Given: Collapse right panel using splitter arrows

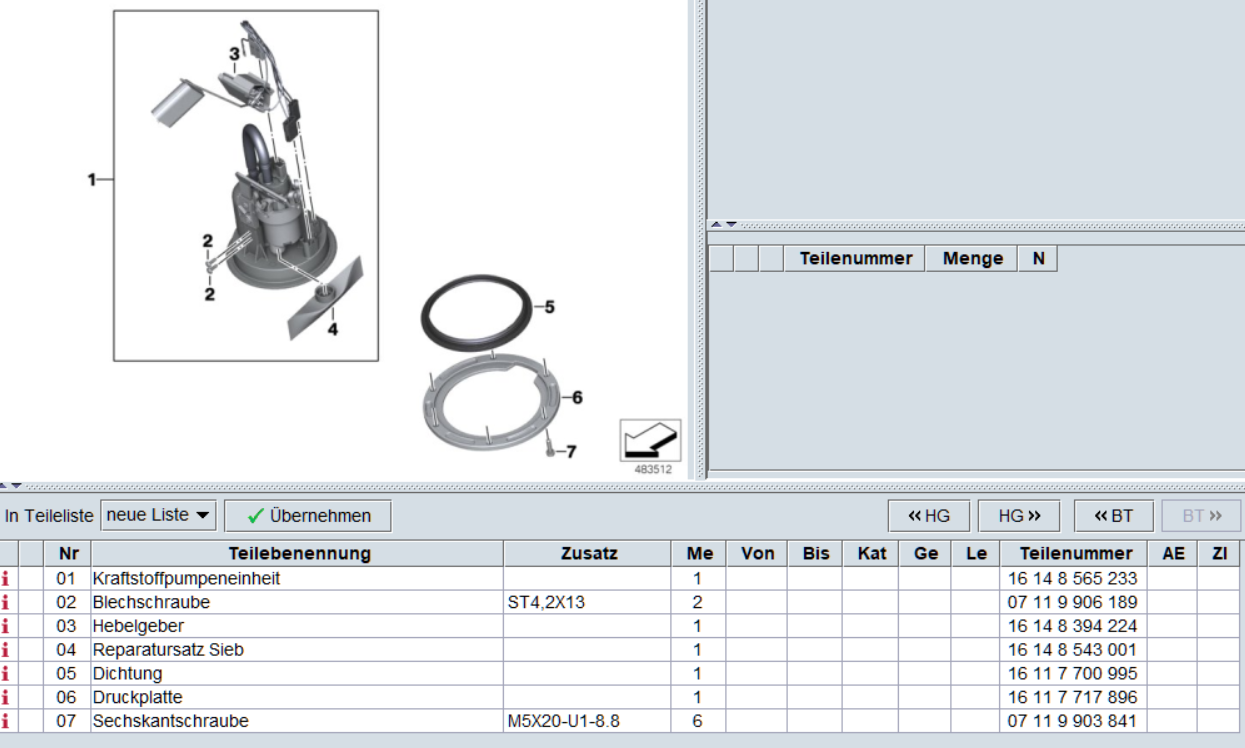Looking at the screenshot, I should click(x=723, y=224).
